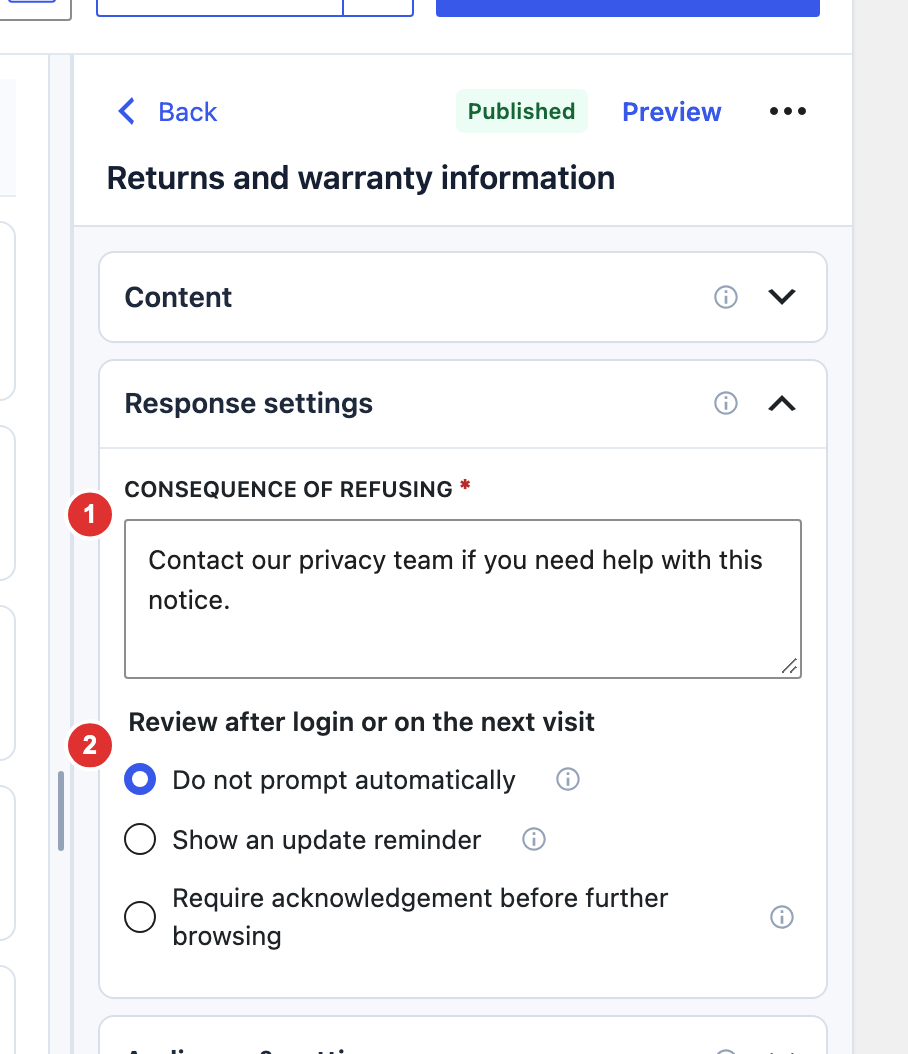The width and height of the screenshot is (908, 1054).
Task: Click the back chevron arrow icon
Action: pyautogui.click(x=127, y=111)
